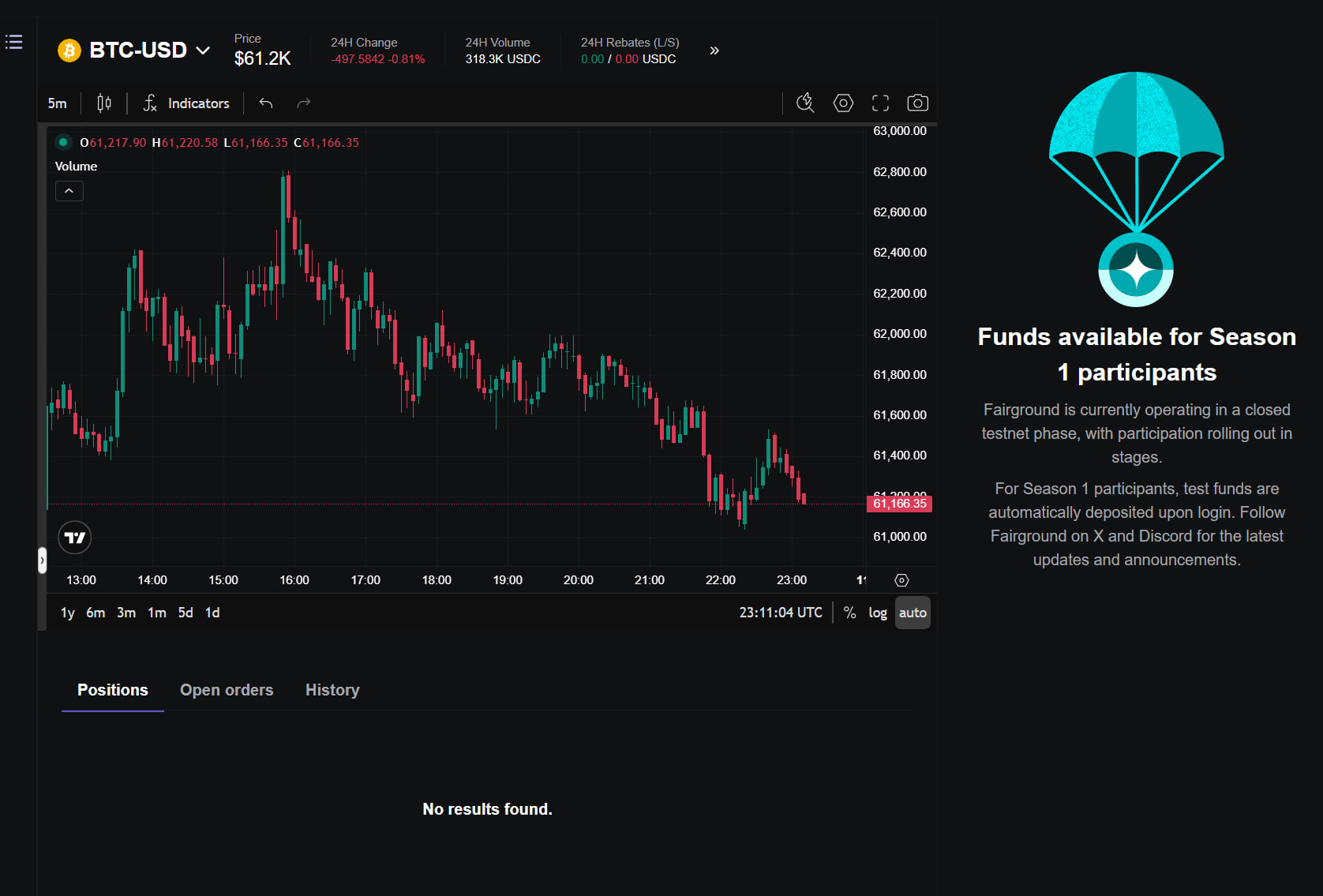
Task: Click the 63,000.00 price axis label
Action: point(900,131)
